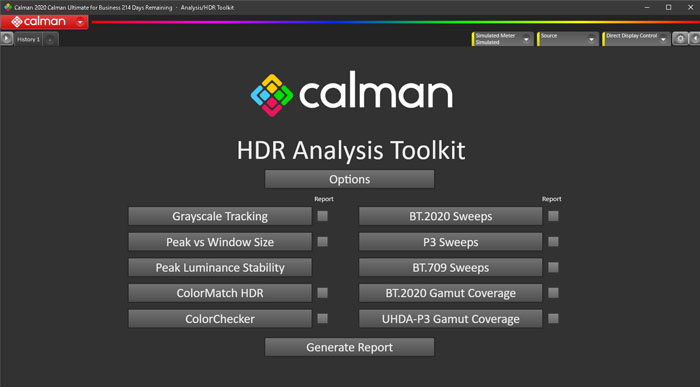Click Generate Report

coord(349,347)
